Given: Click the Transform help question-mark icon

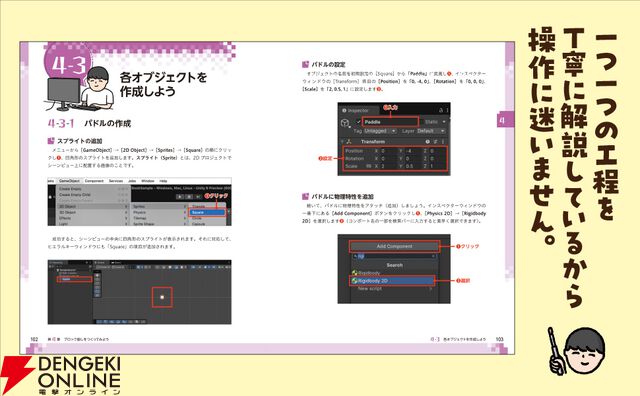Looking at the screenshot, I should click(428, 142).
